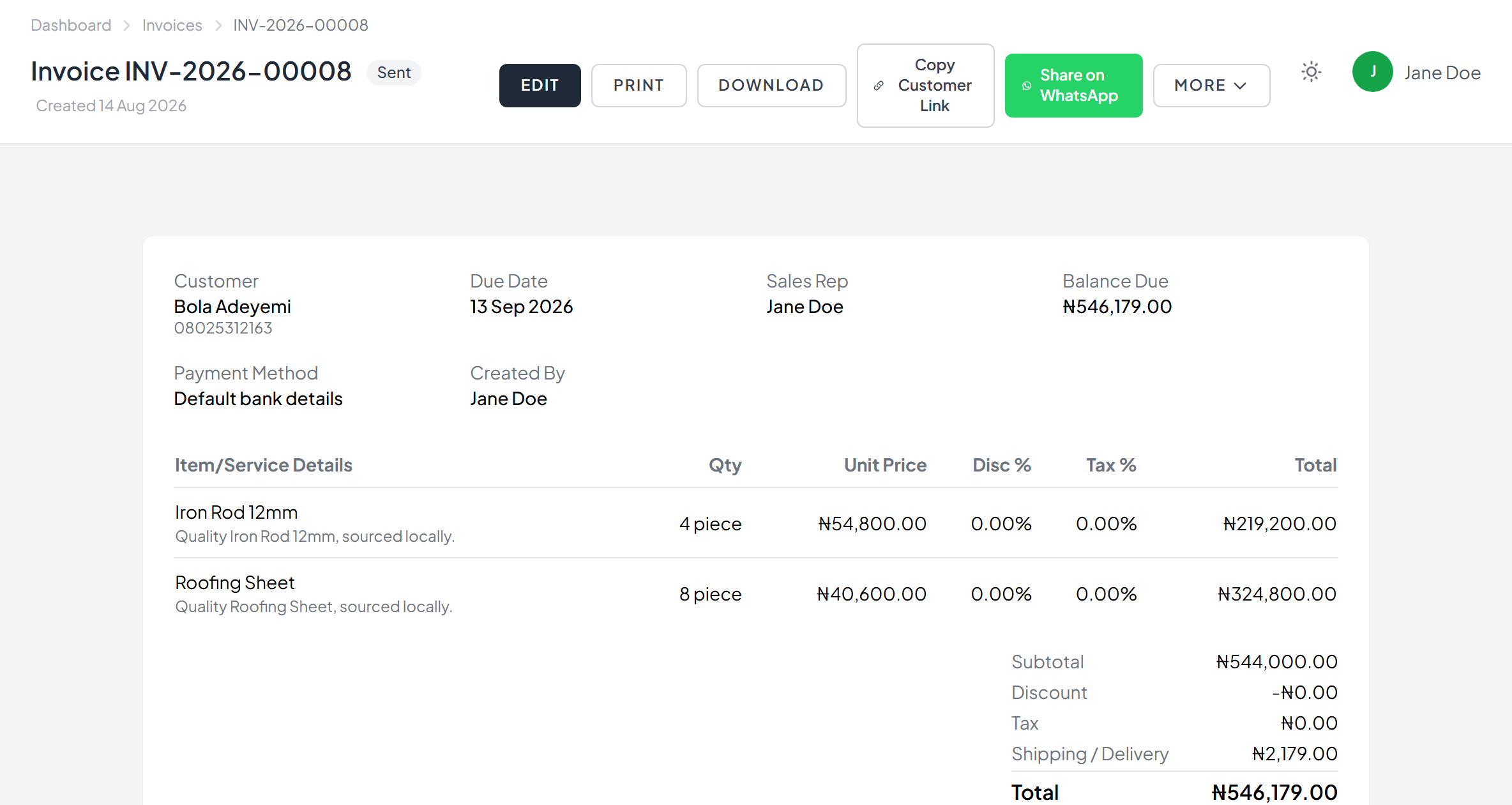Click the link icon in Copy Customer Link
The height and width of the screenshot is (805, 1512).
point(879,86)
